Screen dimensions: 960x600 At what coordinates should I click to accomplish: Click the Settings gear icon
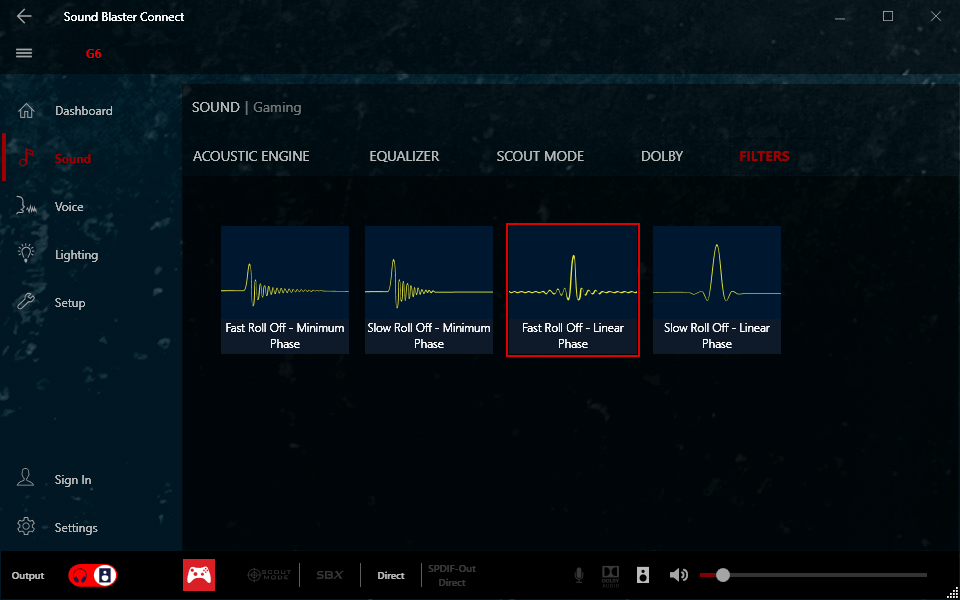[26, 527]
